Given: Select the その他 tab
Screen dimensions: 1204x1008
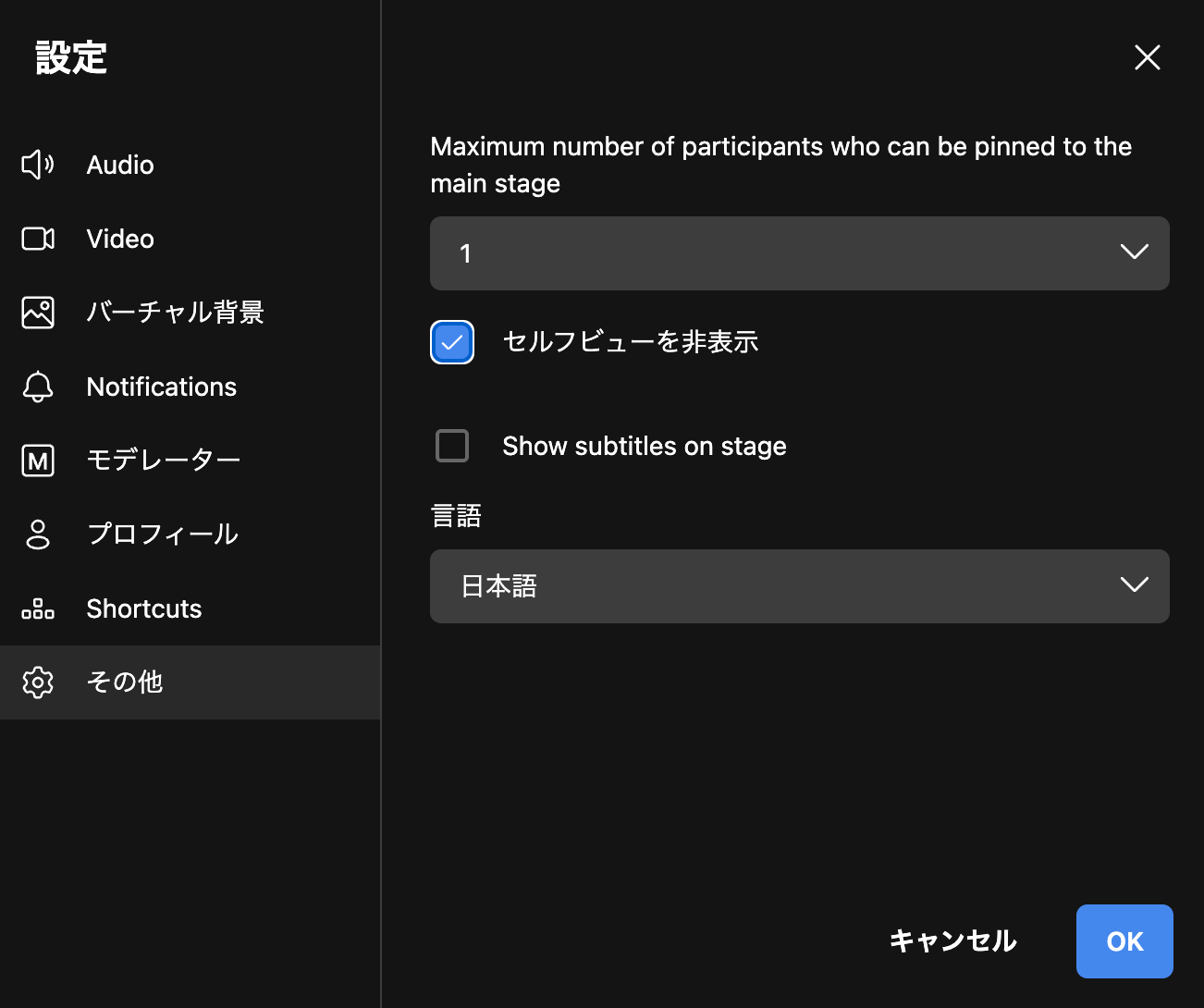Looking at the screenshot, I should (x=190, y=682).
